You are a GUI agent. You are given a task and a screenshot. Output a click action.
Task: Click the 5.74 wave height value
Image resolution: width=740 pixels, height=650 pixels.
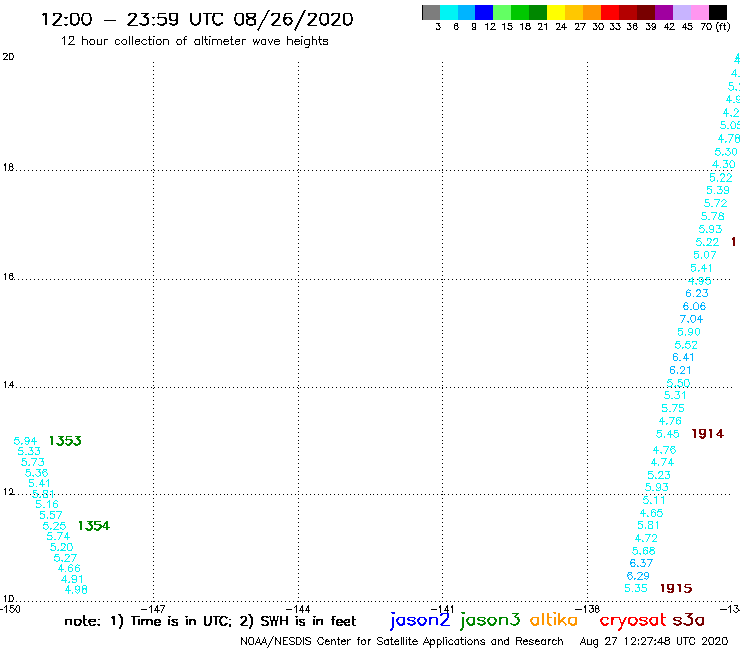tap(58, 536)
